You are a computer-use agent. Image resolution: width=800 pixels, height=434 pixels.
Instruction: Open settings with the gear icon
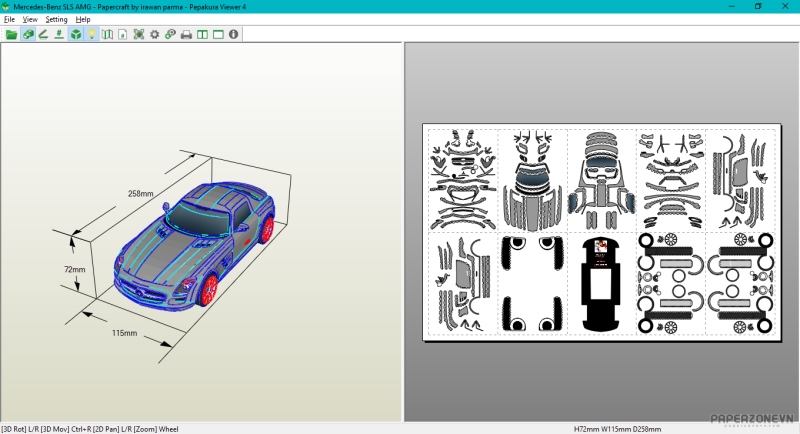pos(154,34)
